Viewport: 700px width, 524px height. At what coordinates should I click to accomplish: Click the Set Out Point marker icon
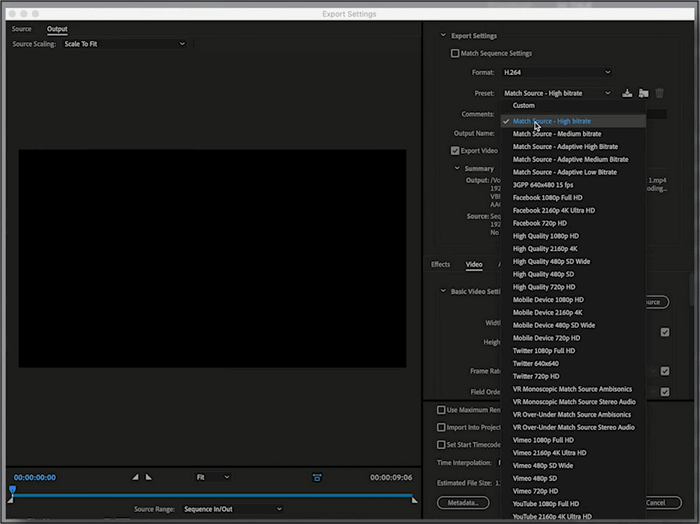click(x=149, y=477)
